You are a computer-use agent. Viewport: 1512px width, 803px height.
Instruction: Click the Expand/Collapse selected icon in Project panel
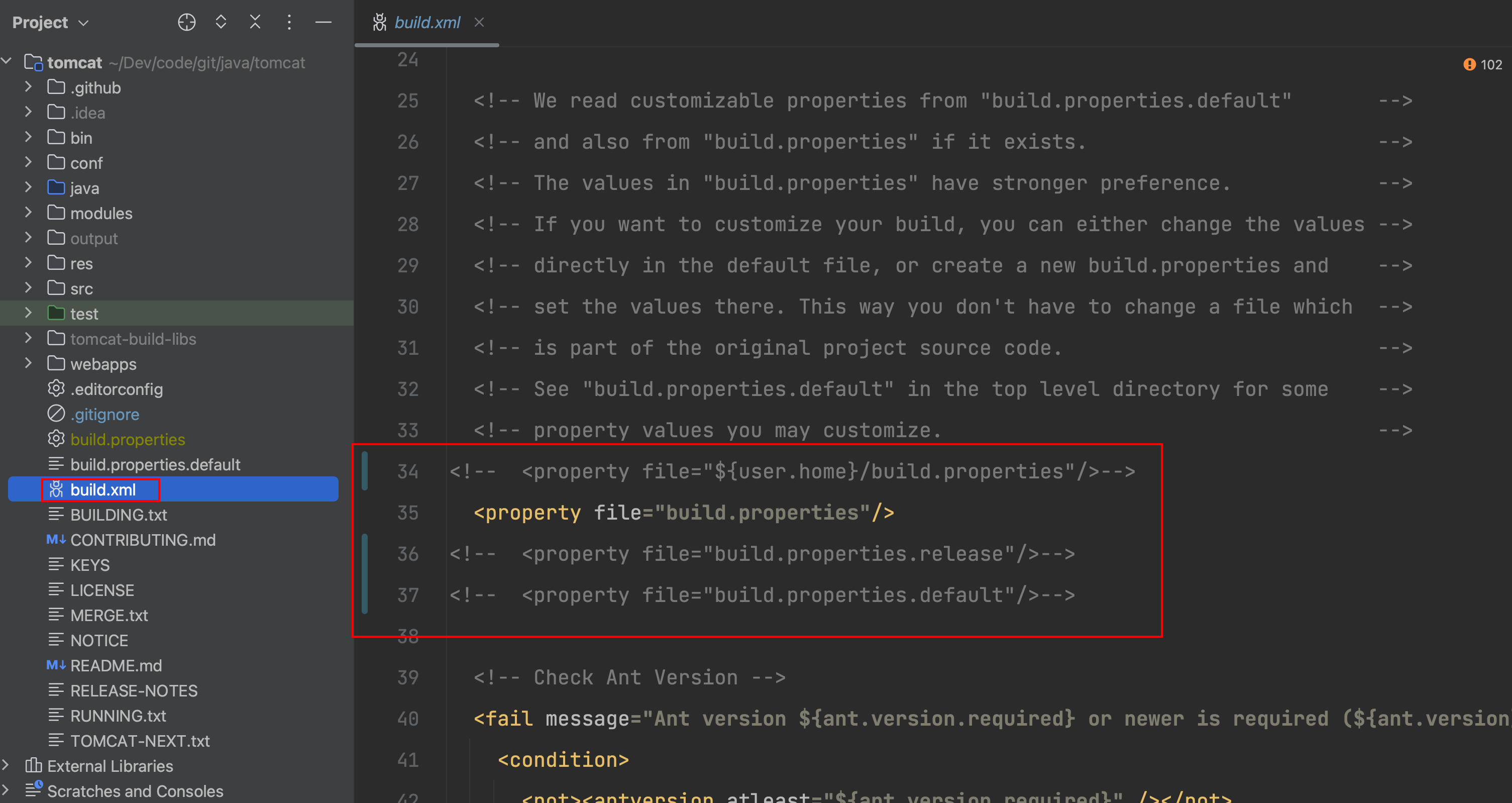pos(221,22)
